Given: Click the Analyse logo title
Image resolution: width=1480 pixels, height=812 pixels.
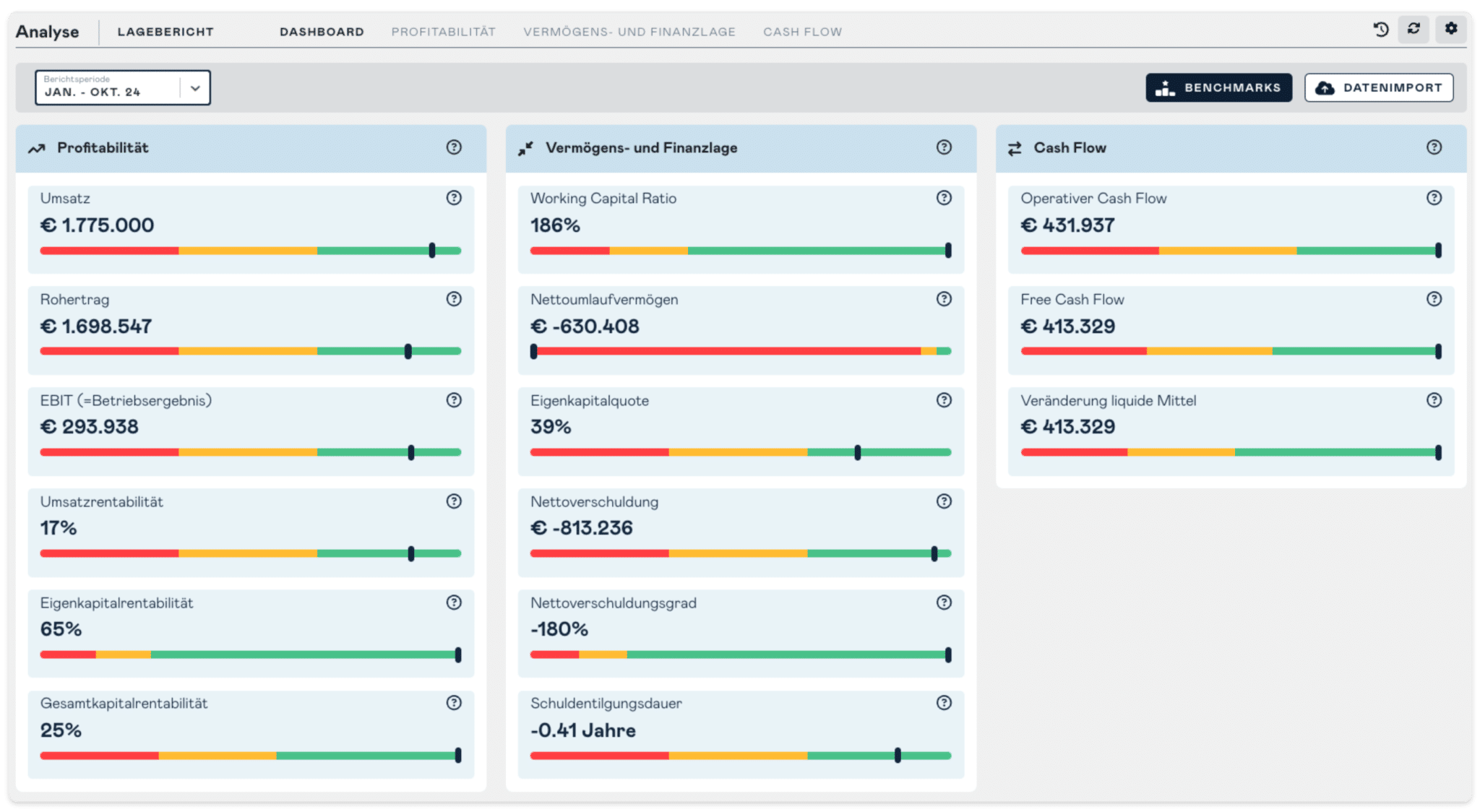Looking at the screenshot, I should (48, 32).
